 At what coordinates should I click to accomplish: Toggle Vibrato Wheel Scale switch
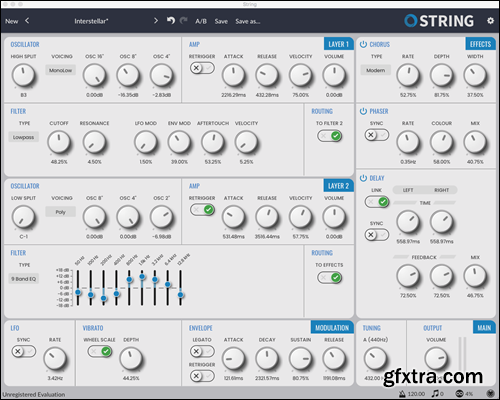tap(100, 351)
